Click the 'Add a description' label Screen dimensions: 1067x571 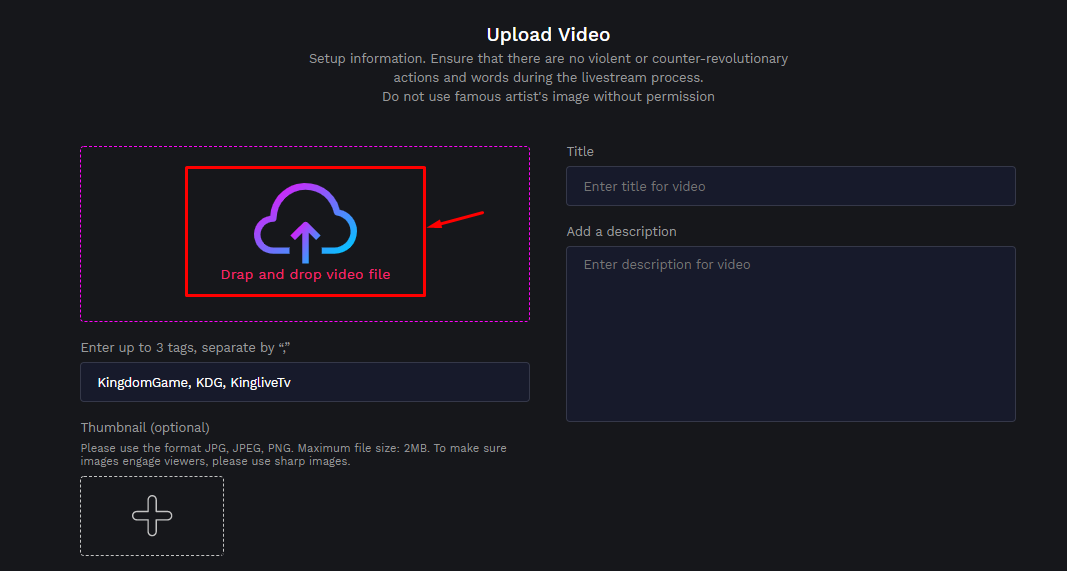point(621,231)
